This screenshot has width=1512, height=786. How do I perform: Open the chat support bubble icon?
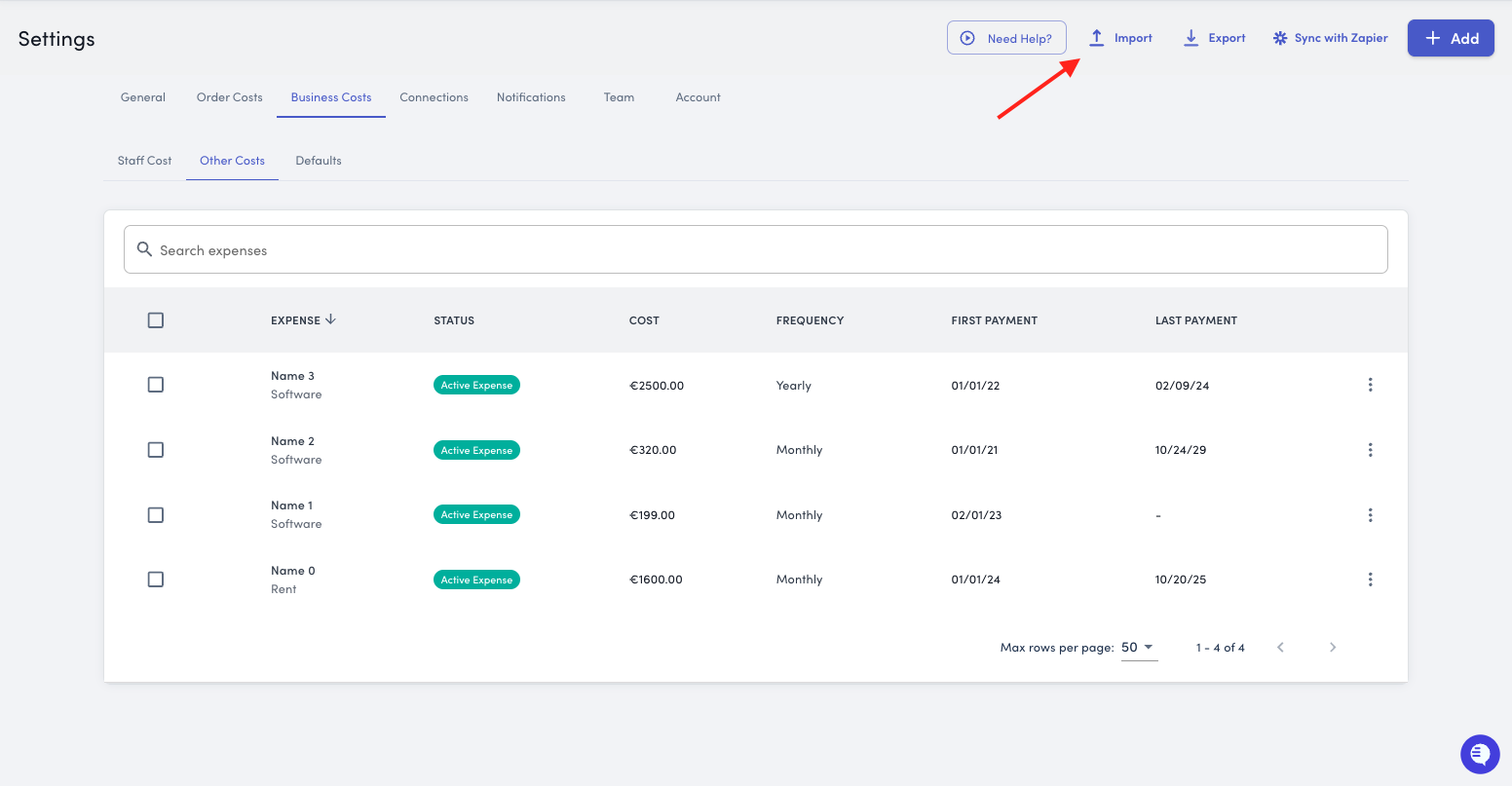click(1479, 754)
